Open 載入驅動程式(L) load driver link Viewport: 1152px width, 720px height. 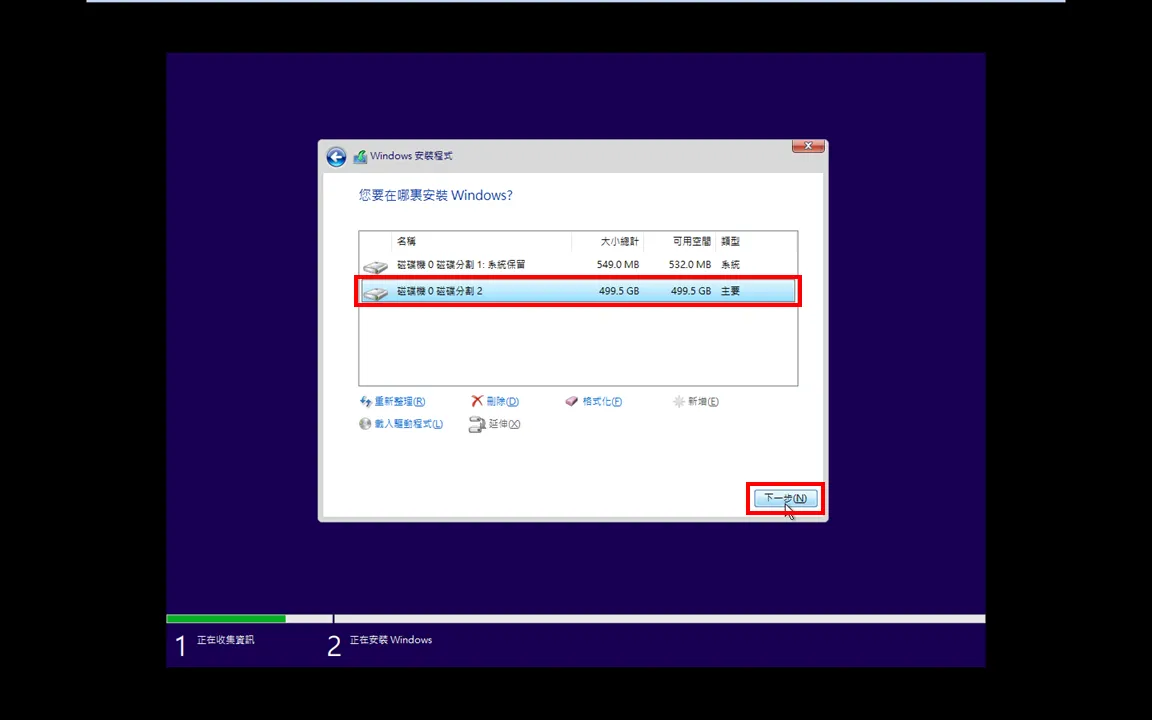[408, 423]
